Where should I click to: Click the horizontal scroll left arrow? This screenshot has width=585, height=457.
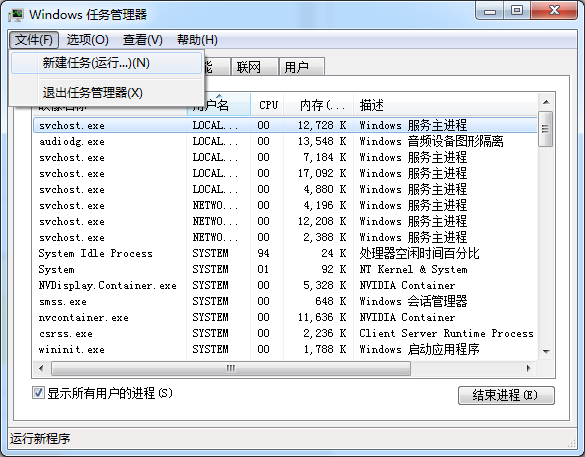[41, 369]
